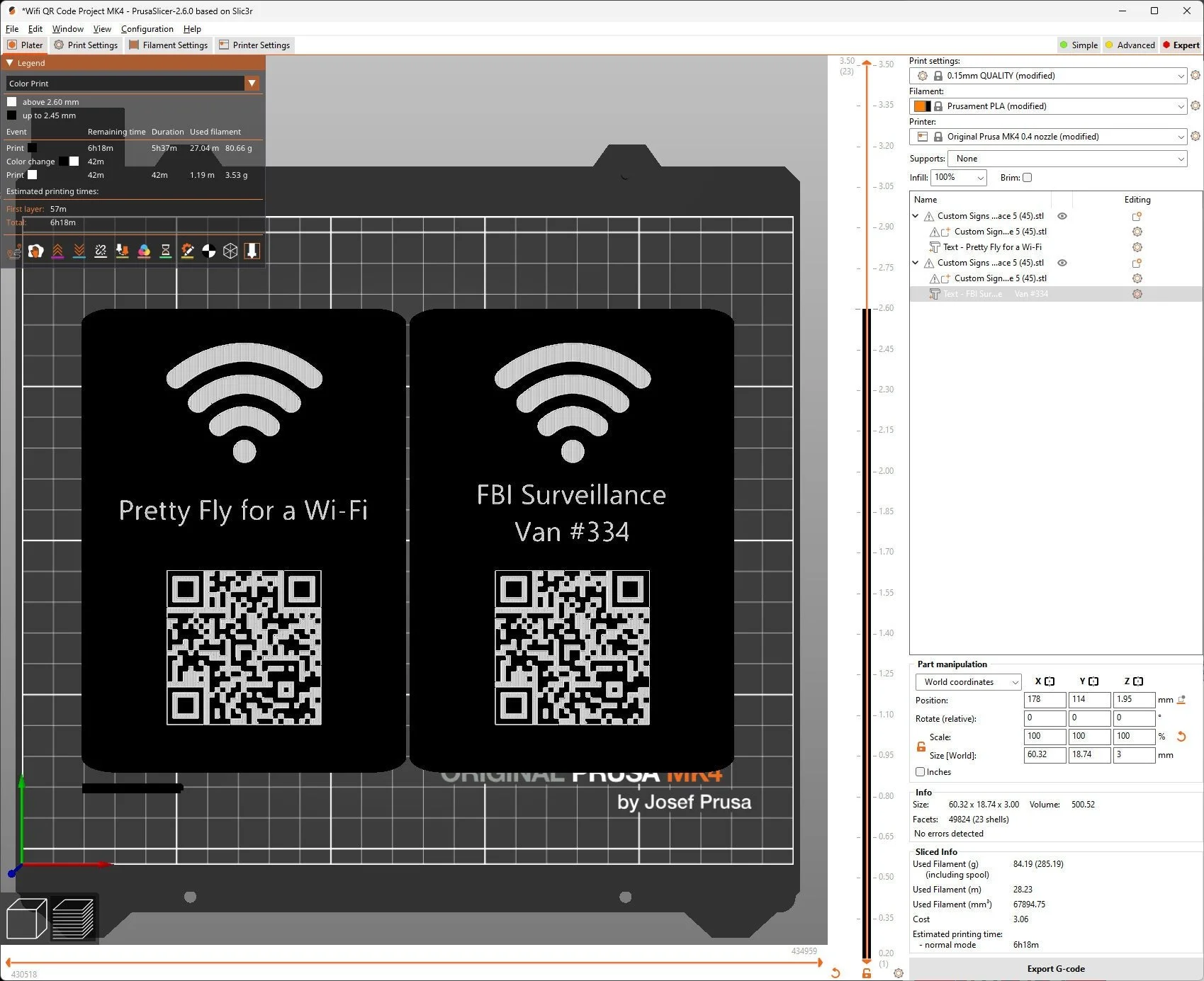Hide first Custom Signs object via eye icon
Screen dimensions: 1204x981
click(x=1062, y=216)
